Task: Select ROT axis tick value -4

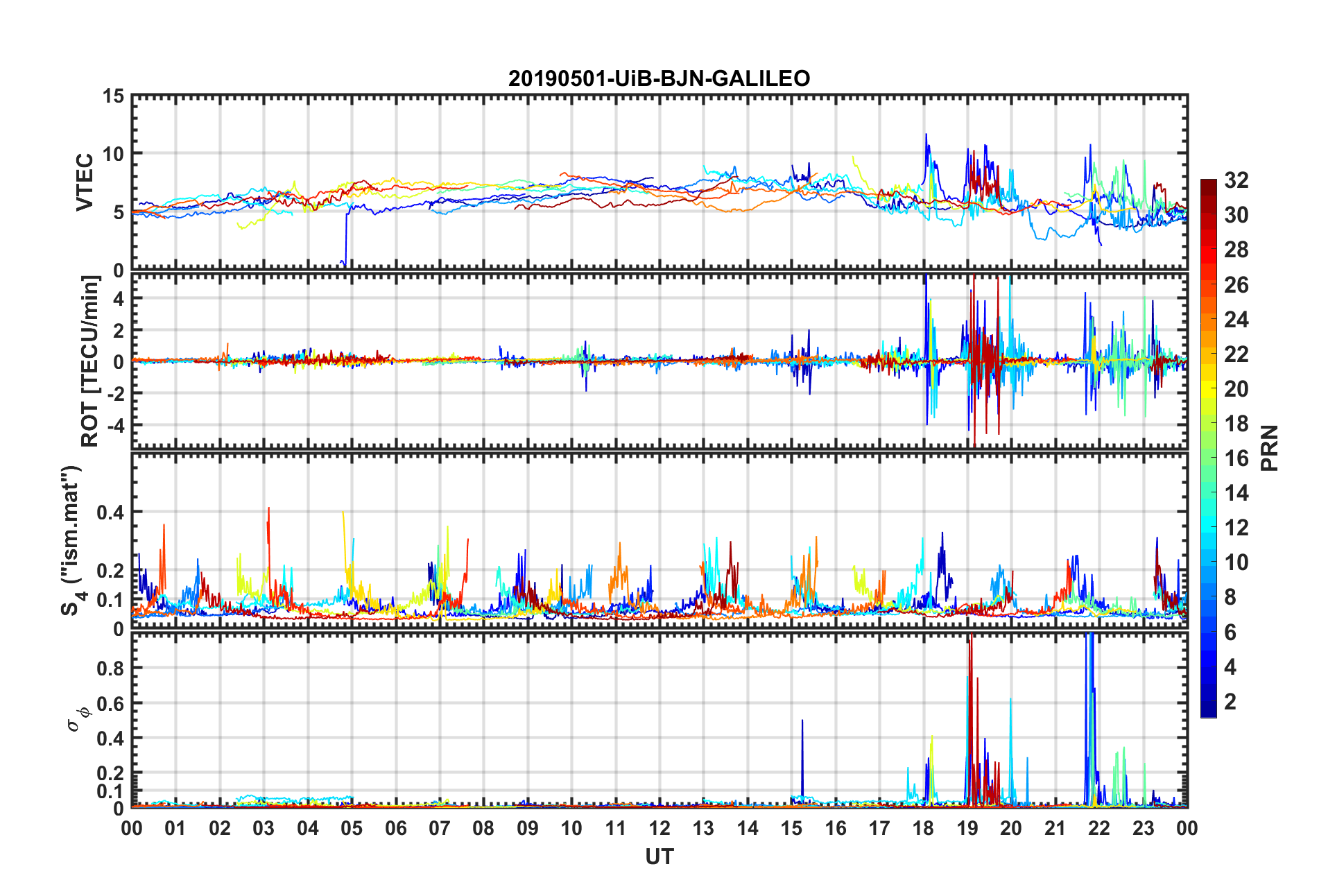Action: [115, 424]
